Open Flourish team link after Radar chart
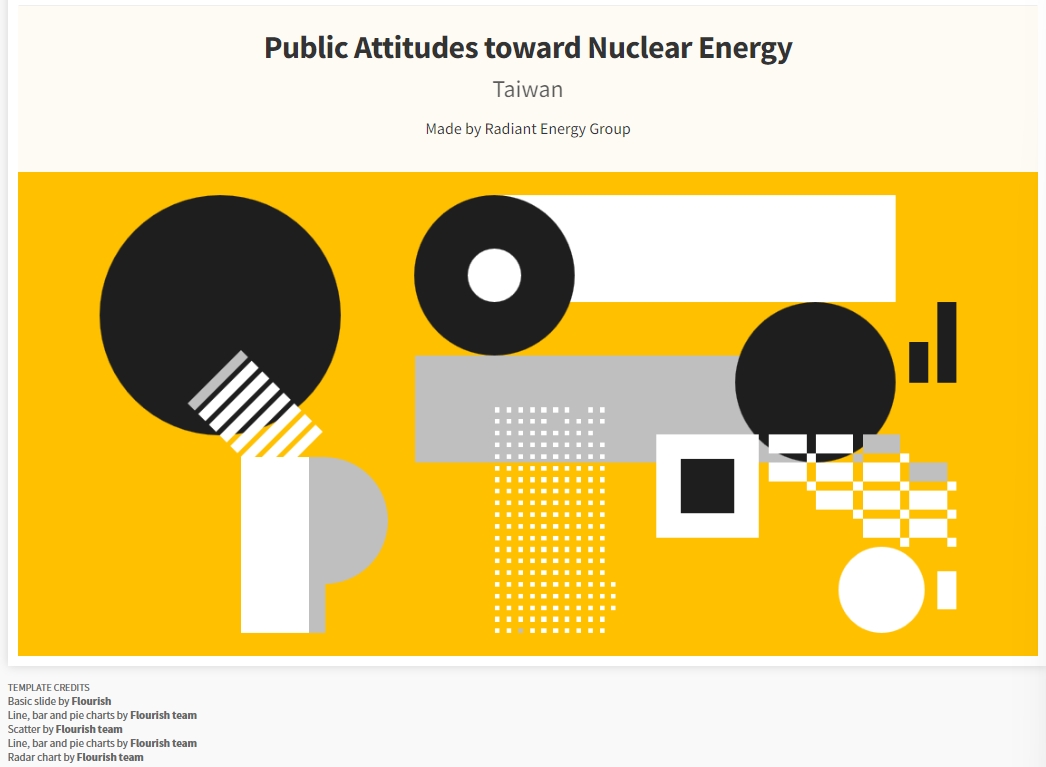 tap(110, 757)
